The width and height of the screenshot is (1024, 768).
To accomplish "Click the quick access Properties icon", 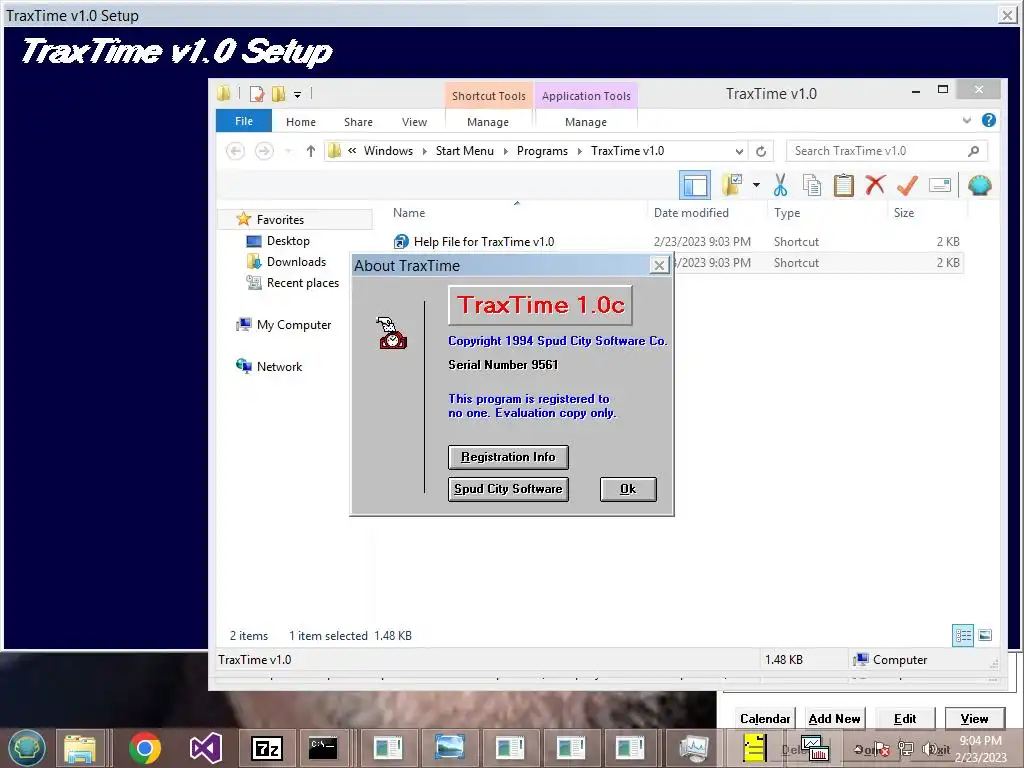I will [257, 94].
